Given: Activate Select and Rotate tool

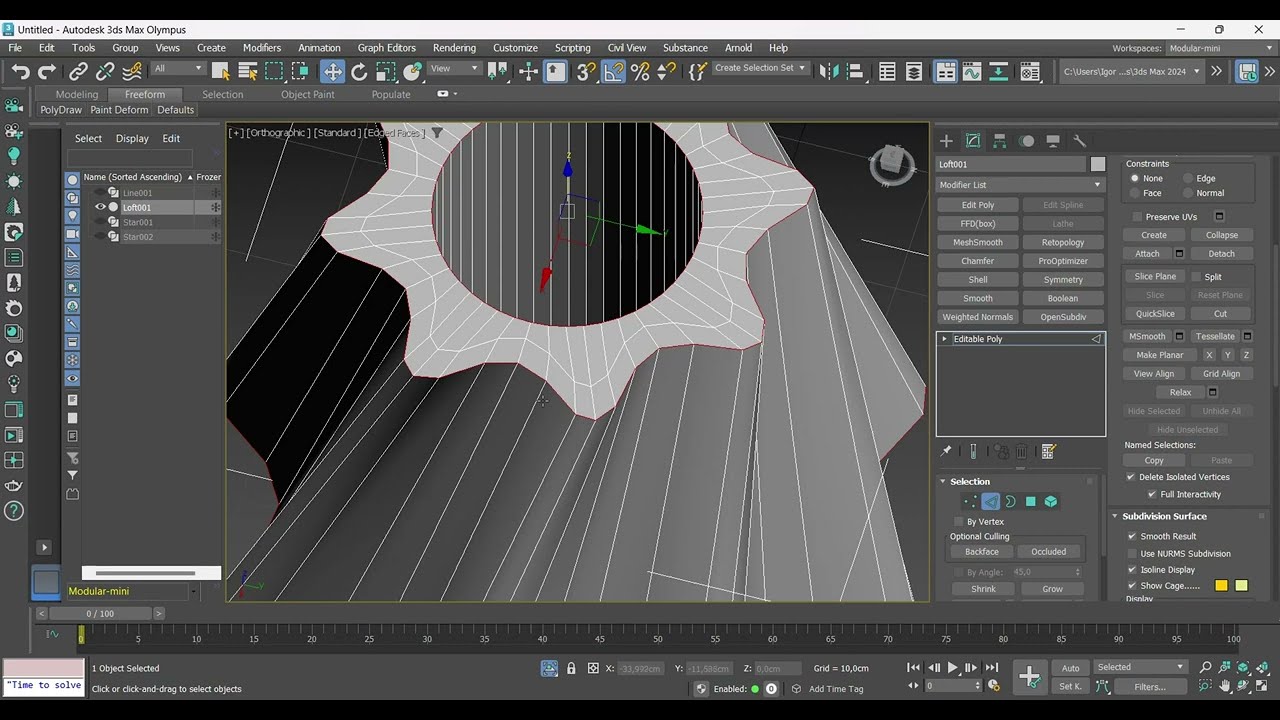Looking at the screenshot, I should tap(359, 71).
